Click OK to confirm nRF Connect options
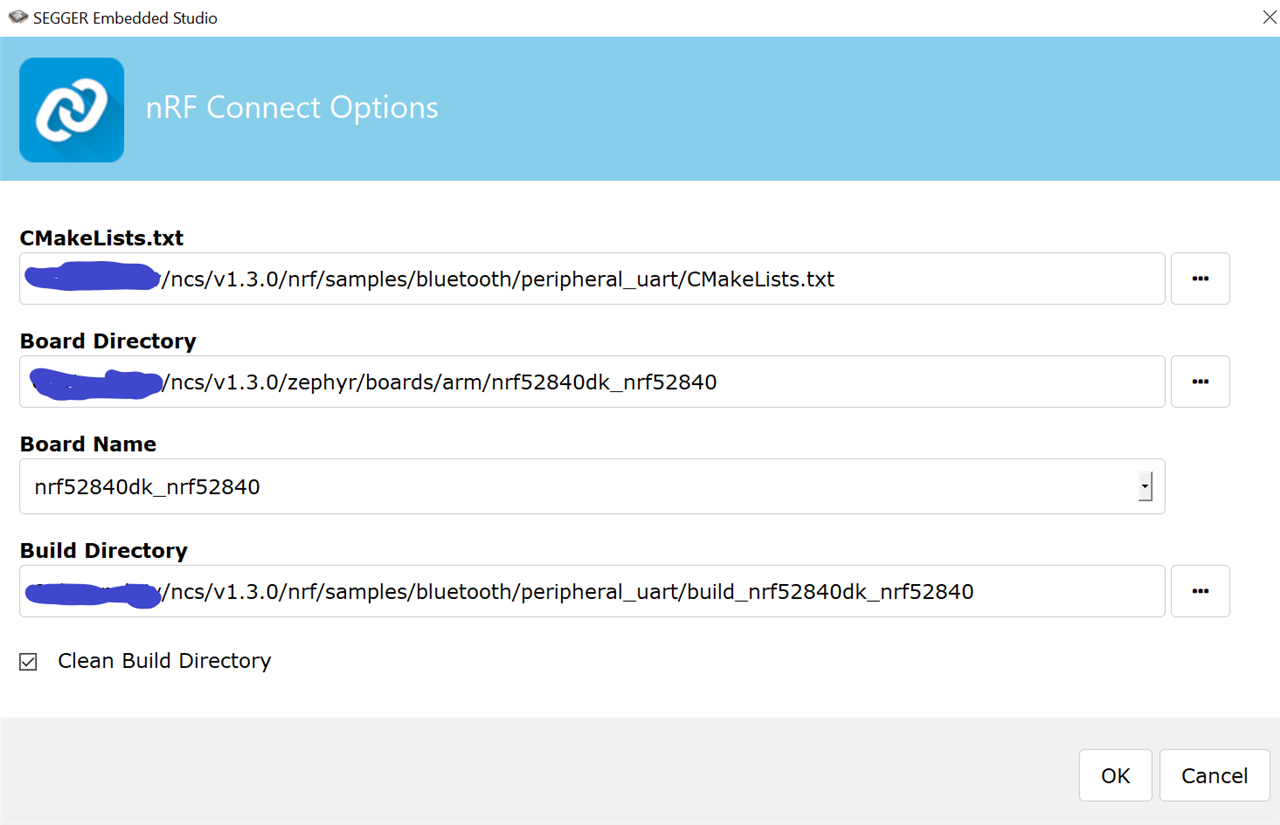This screenshot has height=825, width=1280. pos(1115,775)
